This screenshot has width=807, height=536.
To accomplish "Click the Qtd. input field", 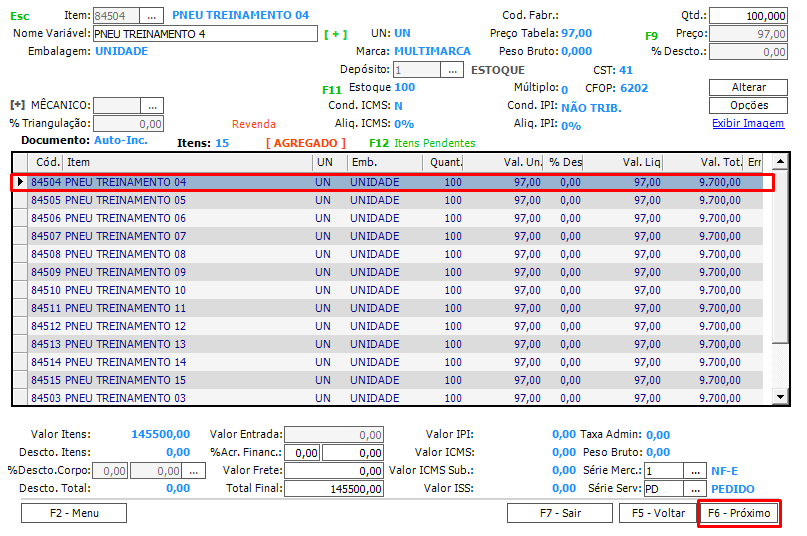I will [748, 16].
